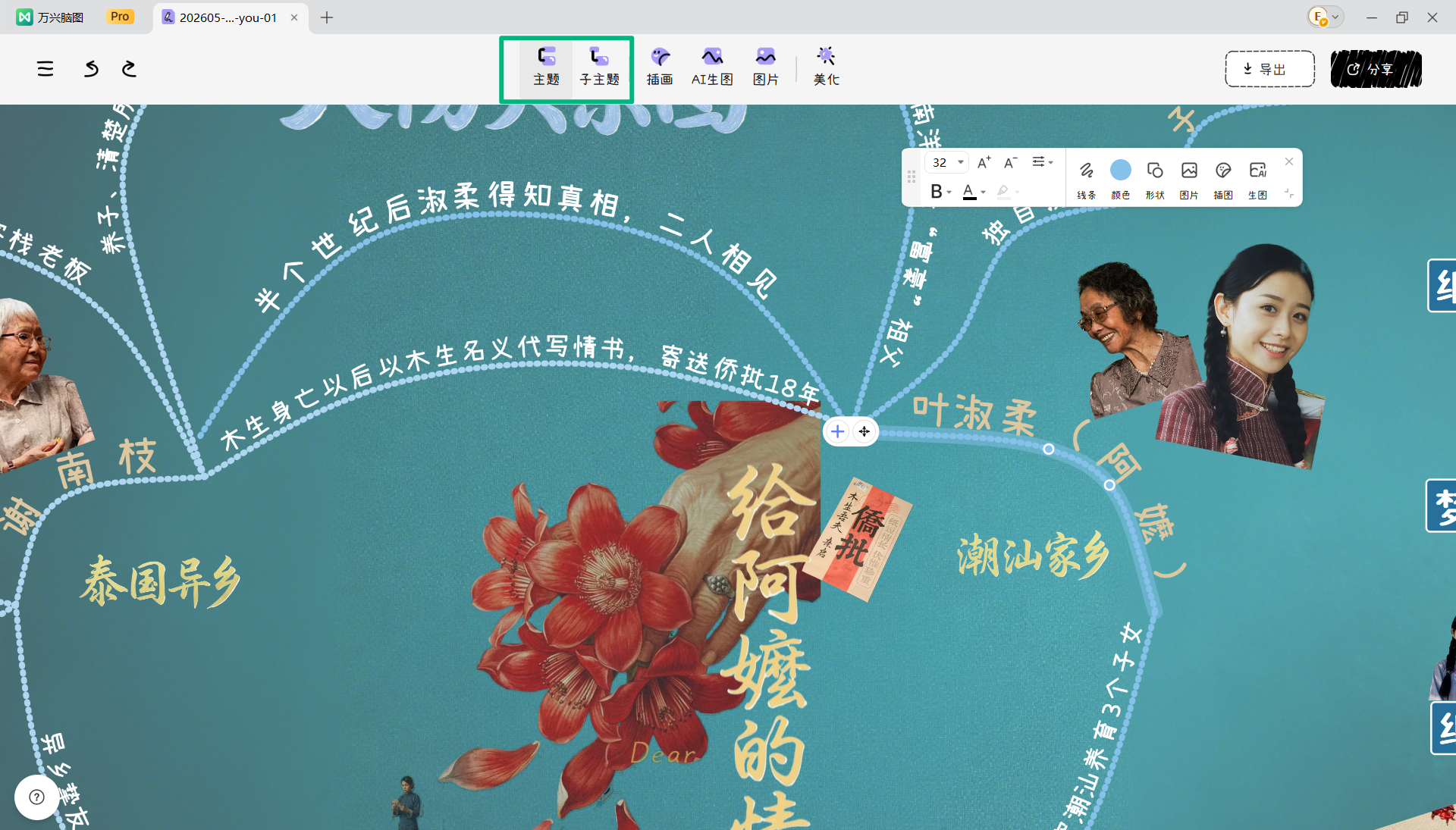Screen dimensions: 1456x830
Task: Select the 叶淑柔 topic text
Action: pos(974,415)
